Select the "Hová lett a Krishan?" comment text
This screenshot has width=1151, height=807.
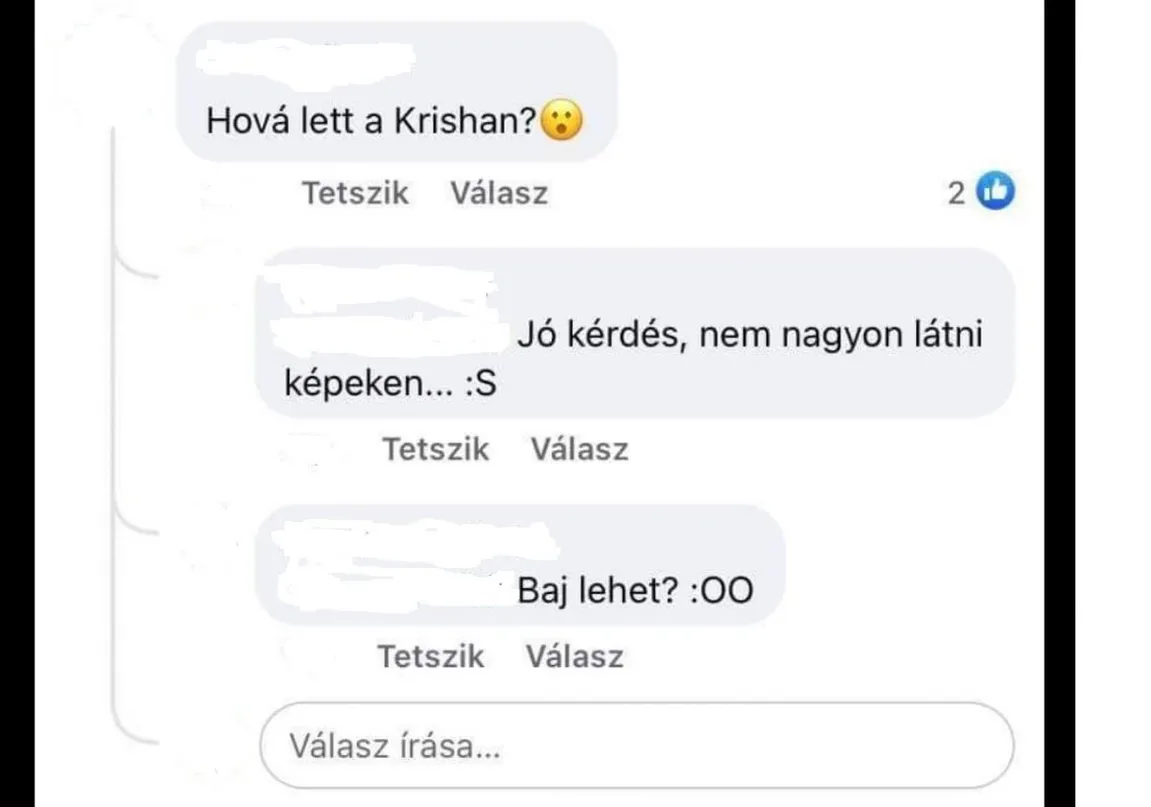click(x=372, y=122)
